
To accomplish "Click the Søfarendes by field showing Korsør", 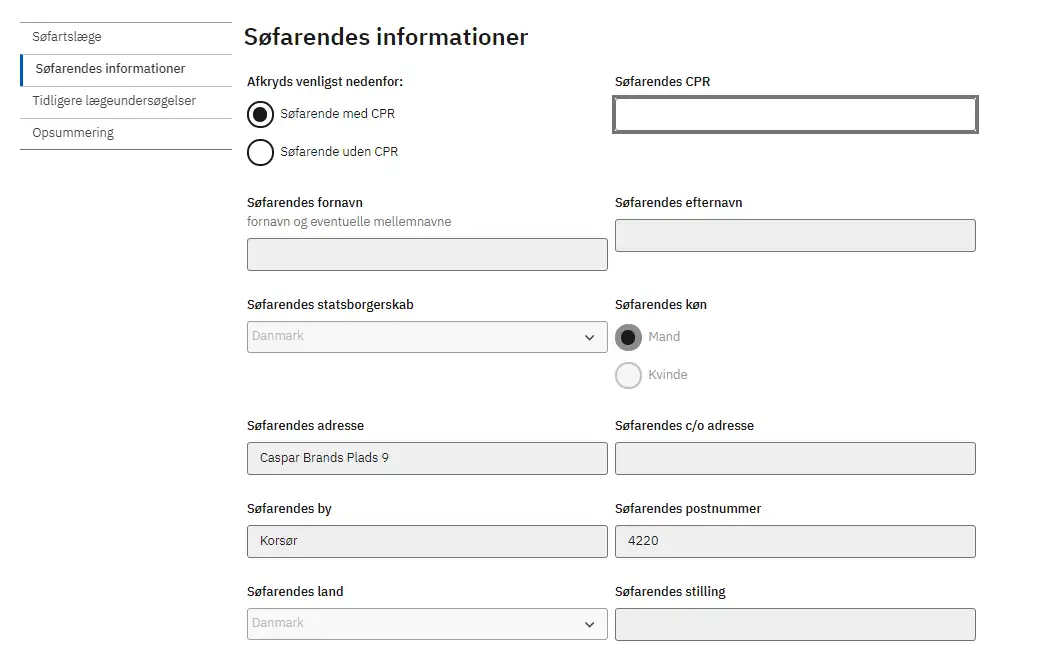I will tap(427, 542).
